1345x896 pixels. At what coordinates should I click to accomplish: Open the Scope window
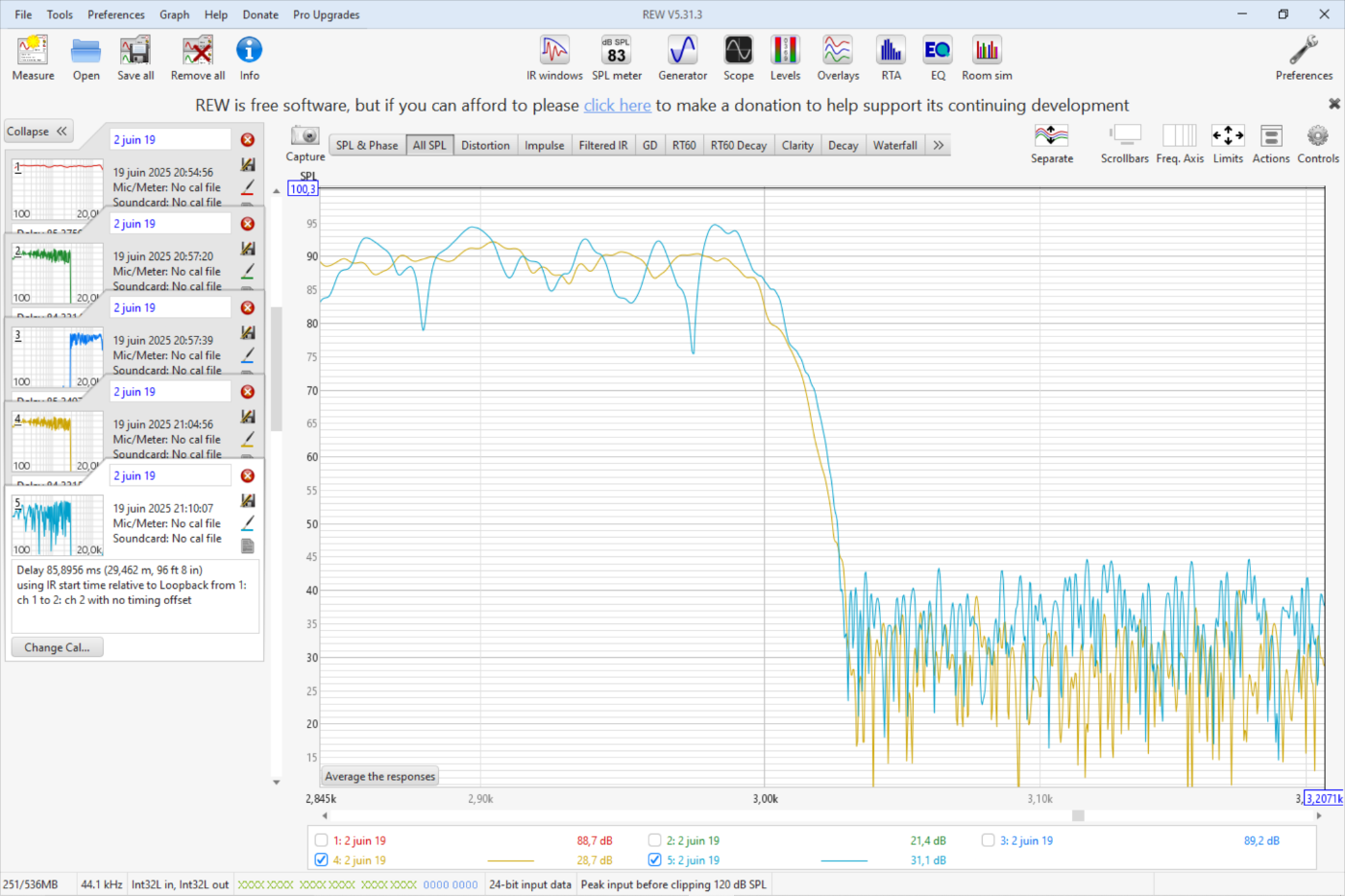tap(738, 58)
